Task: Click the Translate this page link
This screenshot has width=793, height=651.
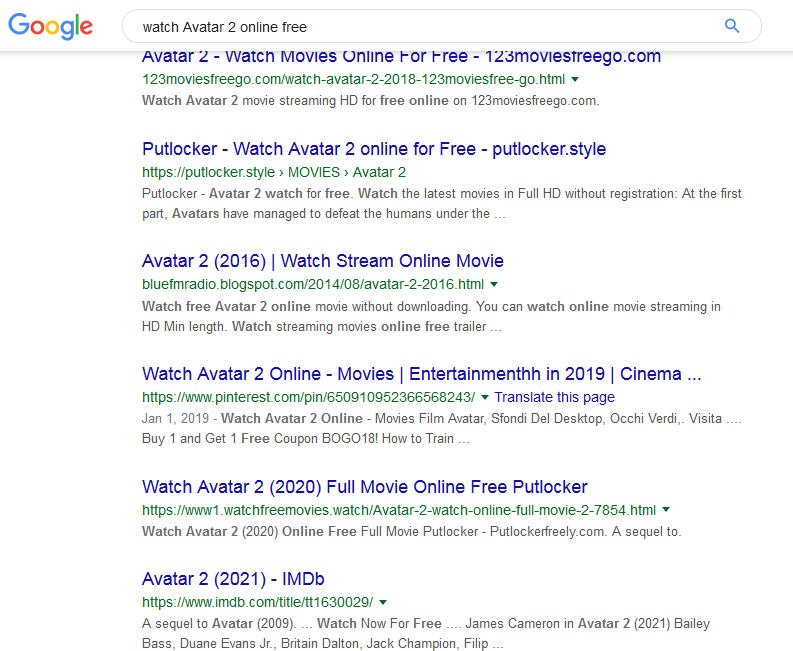Action: pos(554,397)
